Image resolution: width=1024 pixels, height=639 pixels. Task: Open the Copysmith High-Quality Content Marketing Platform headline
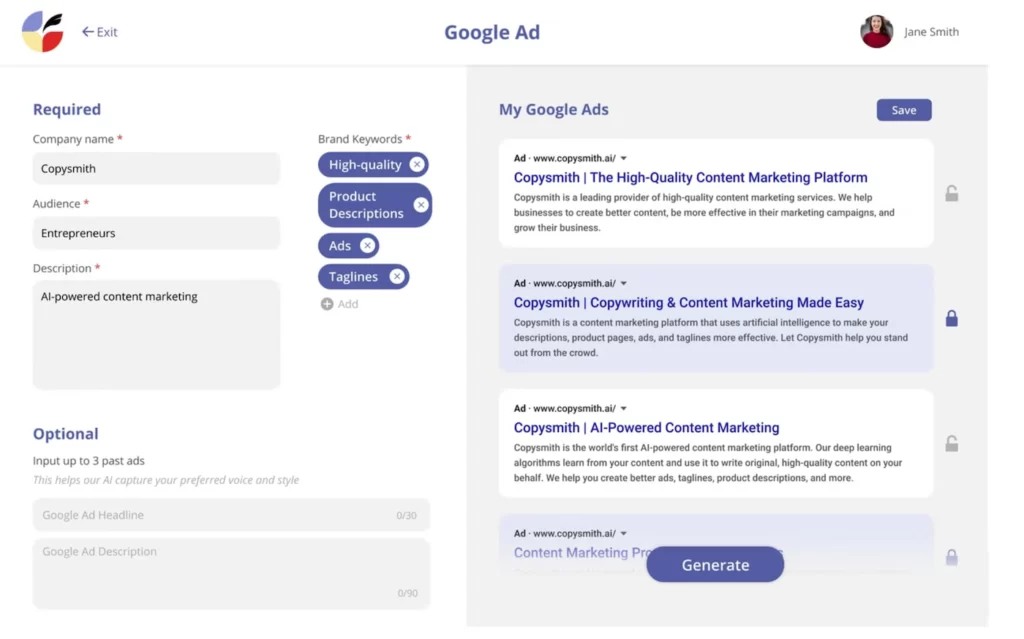(x=690, y=178)
